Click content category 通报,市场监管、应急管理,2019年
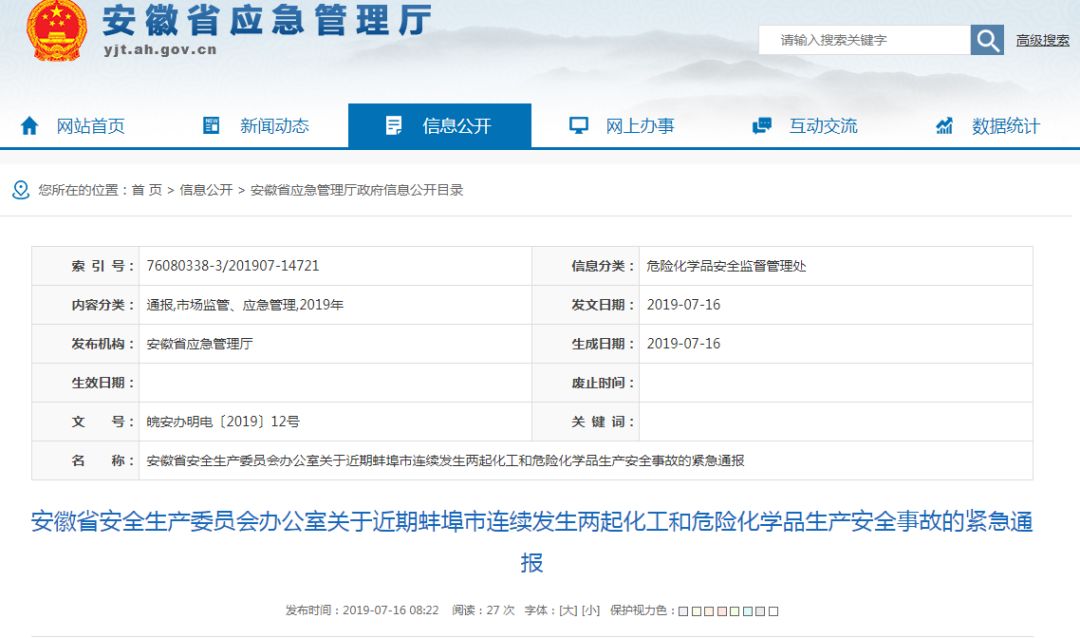This screenshot has height=638, width=1080. pos(245,305)
